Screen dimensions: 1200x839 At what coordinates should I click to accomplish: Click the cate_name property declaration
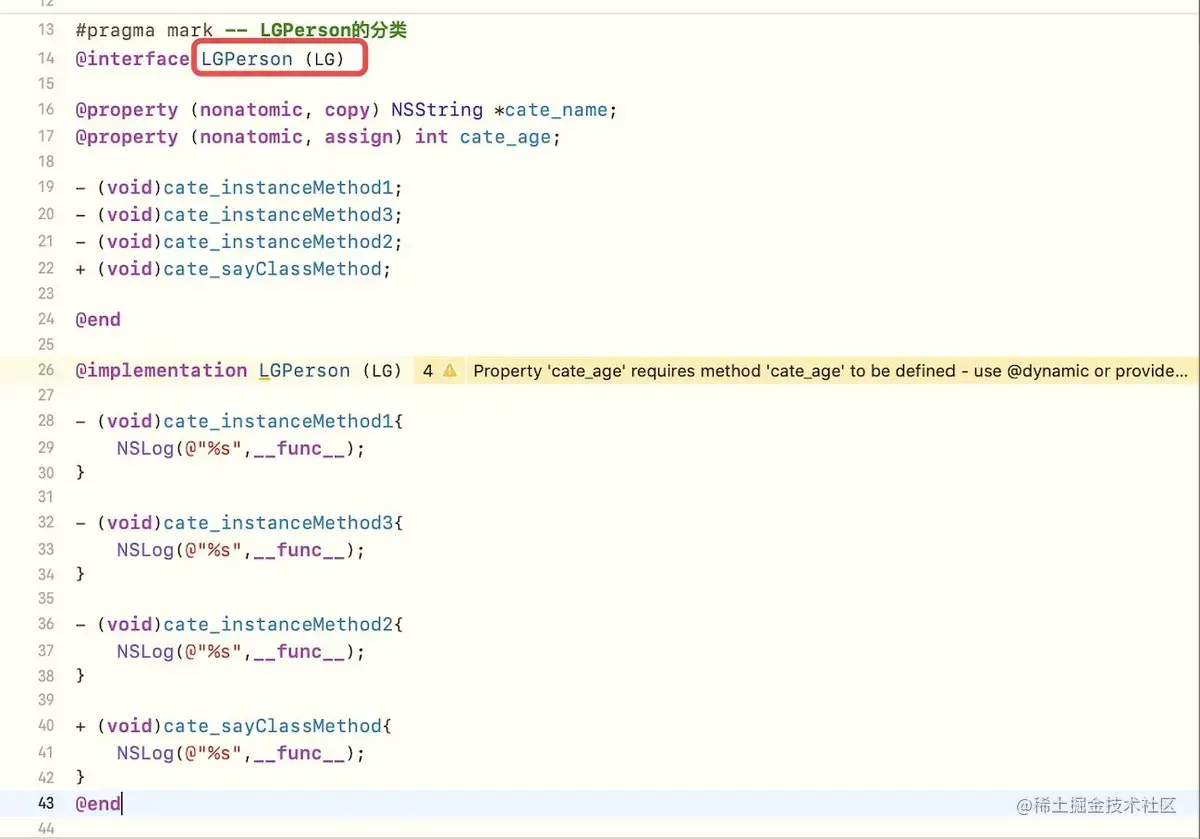point(346,110)
